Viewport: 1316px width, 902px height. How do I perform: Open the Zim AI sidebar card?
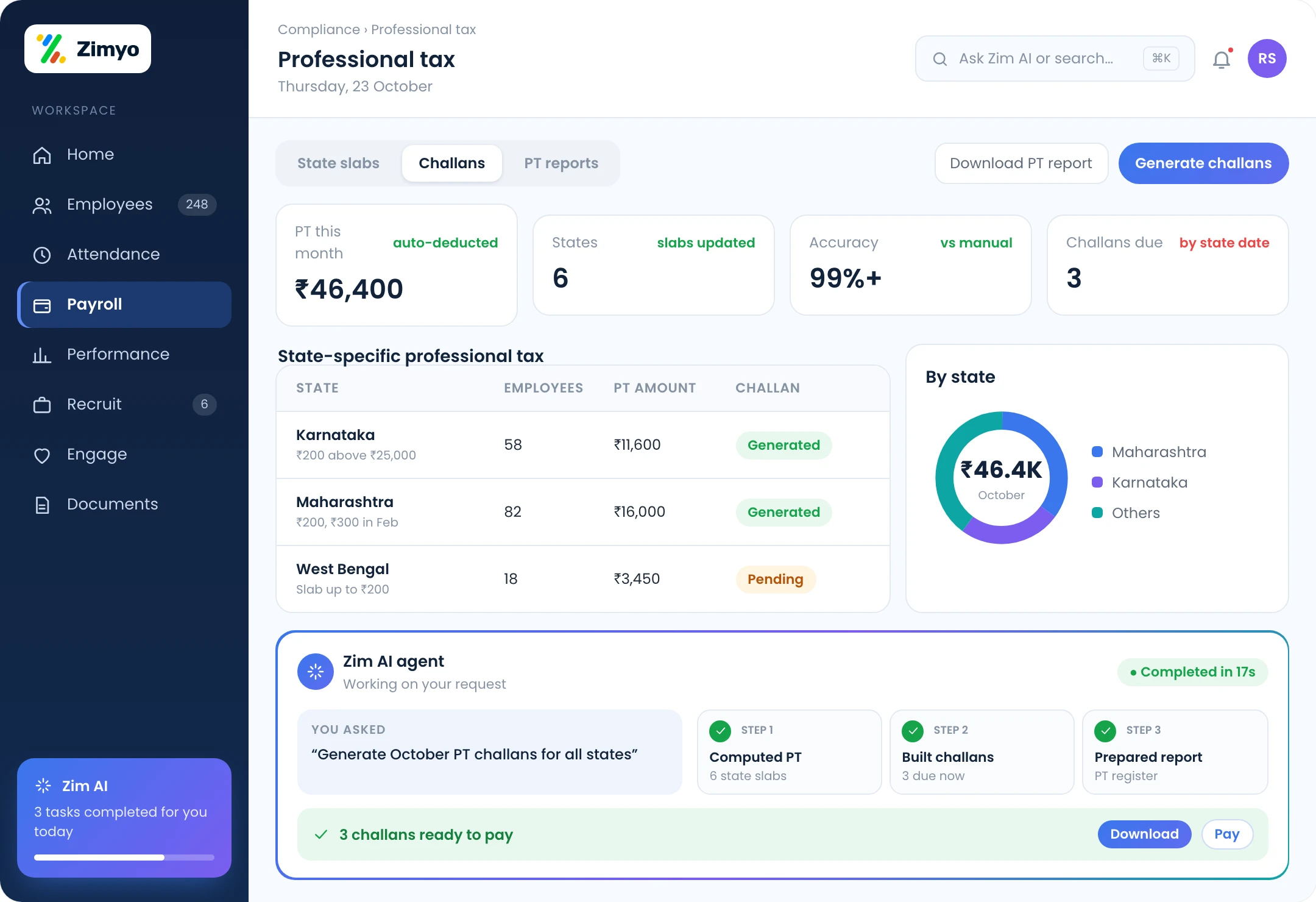[124, 817]
